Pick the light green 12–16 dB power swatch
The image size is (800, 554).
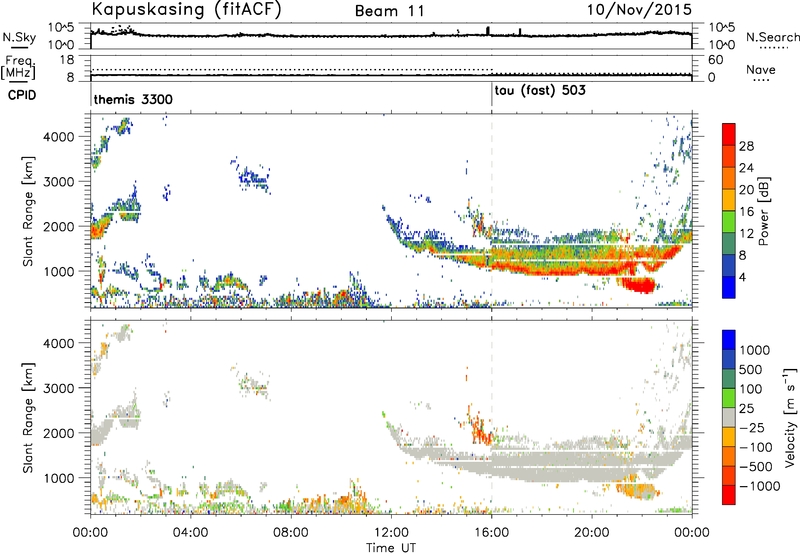pos(729,221)
